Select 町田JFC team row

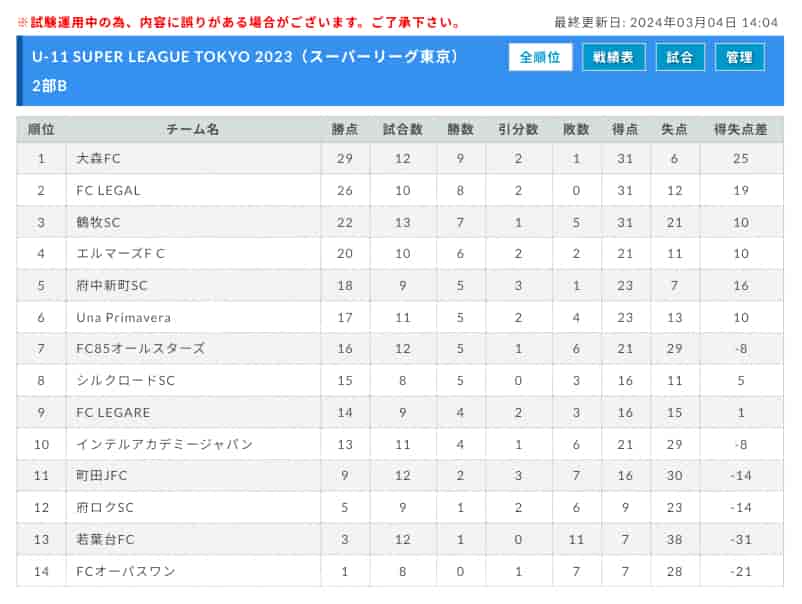pos(399,476)
